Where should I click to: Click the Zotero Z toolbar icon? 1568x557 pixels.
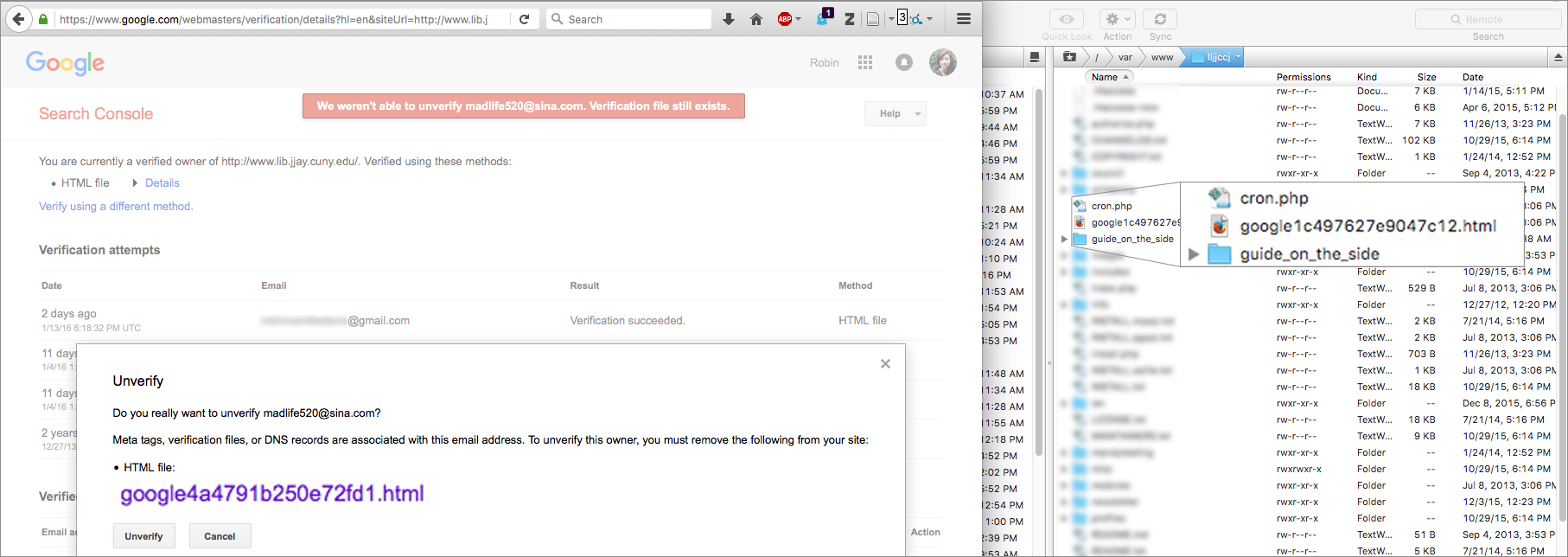[850, 19]
